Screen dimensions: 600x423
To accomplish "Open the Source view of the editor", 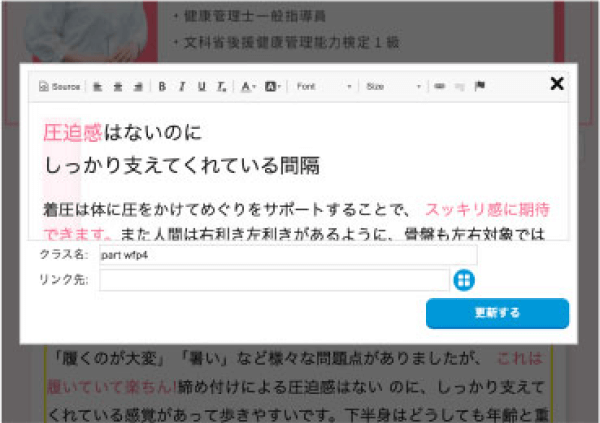I will [59, 87].
